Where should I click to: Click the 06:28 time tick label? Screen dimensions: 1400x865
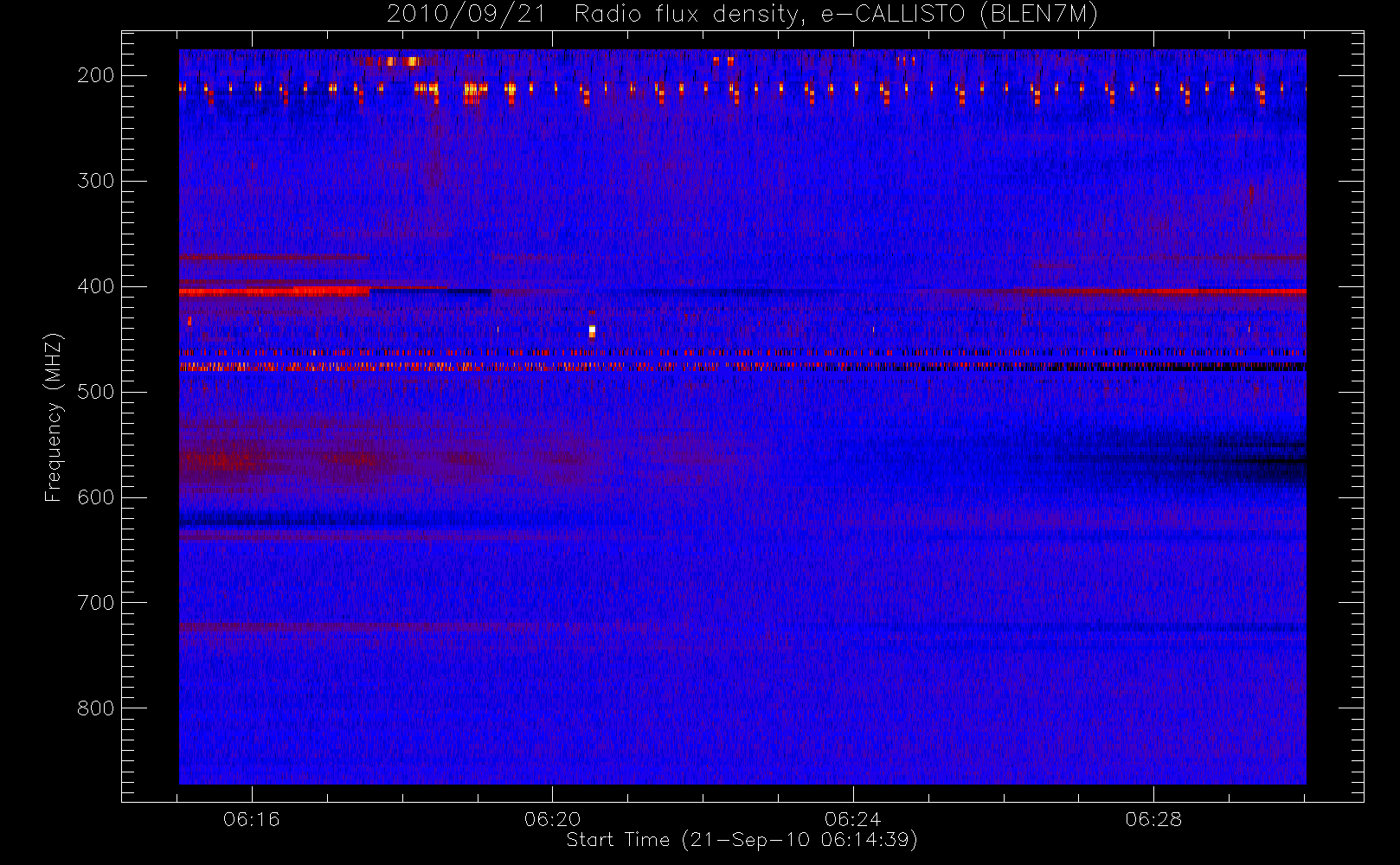tap(1153, 819)
